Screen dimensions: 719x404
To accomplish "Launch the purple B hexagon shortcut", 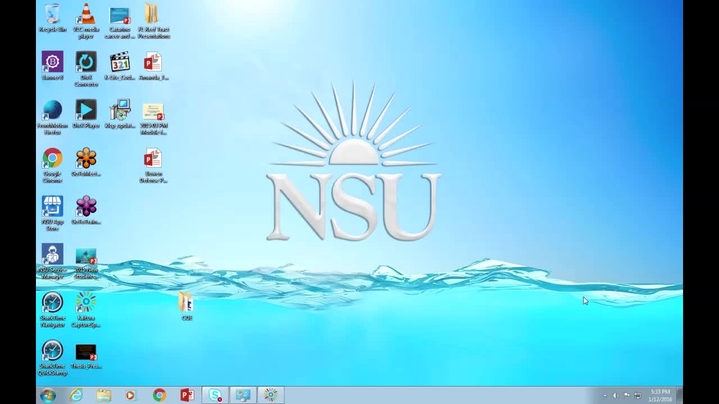I will click(x=52, y=61).
